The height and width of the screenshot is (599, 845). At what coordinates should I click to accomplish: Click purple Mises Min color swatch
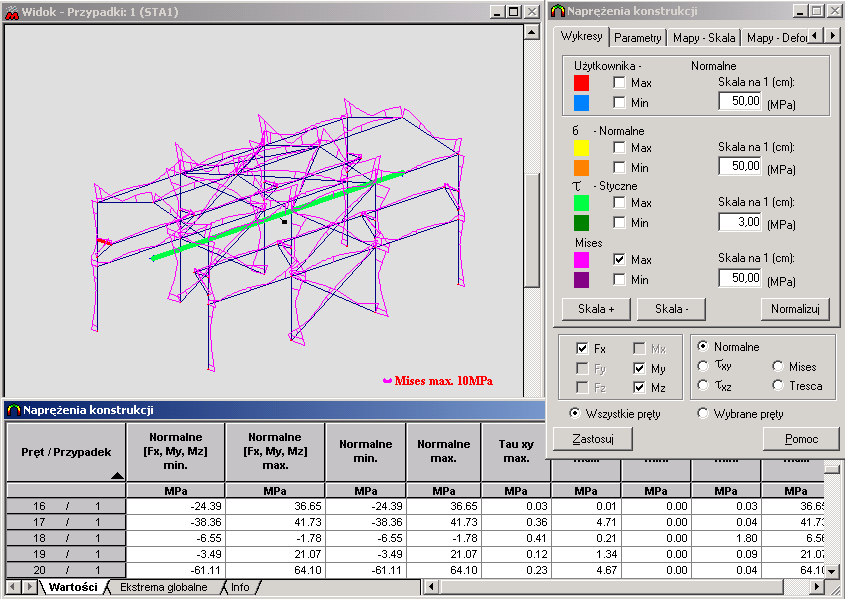pos(581,280)
